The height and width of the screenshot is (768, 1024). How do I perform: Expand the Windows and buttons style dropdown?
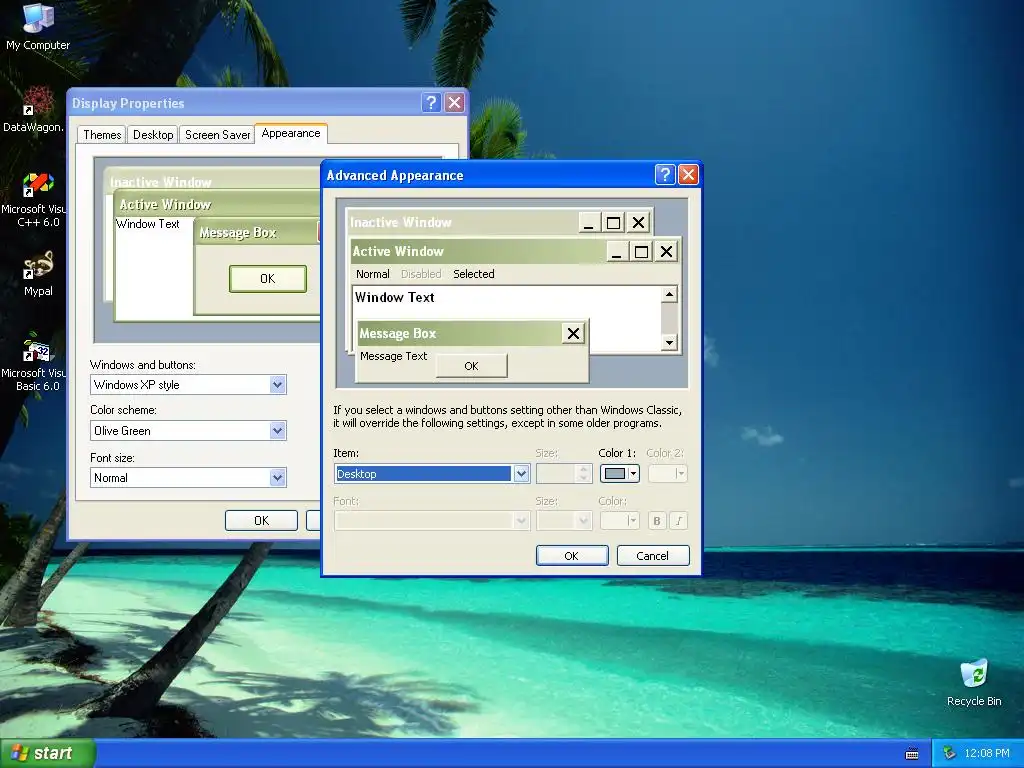click(x=278, y=385)
